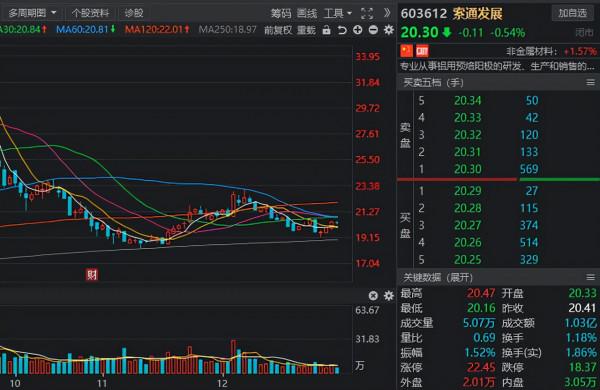Click the 买卖五档 (手) header
The height and width of the screenshot is (390, 600).
(434, 83)
